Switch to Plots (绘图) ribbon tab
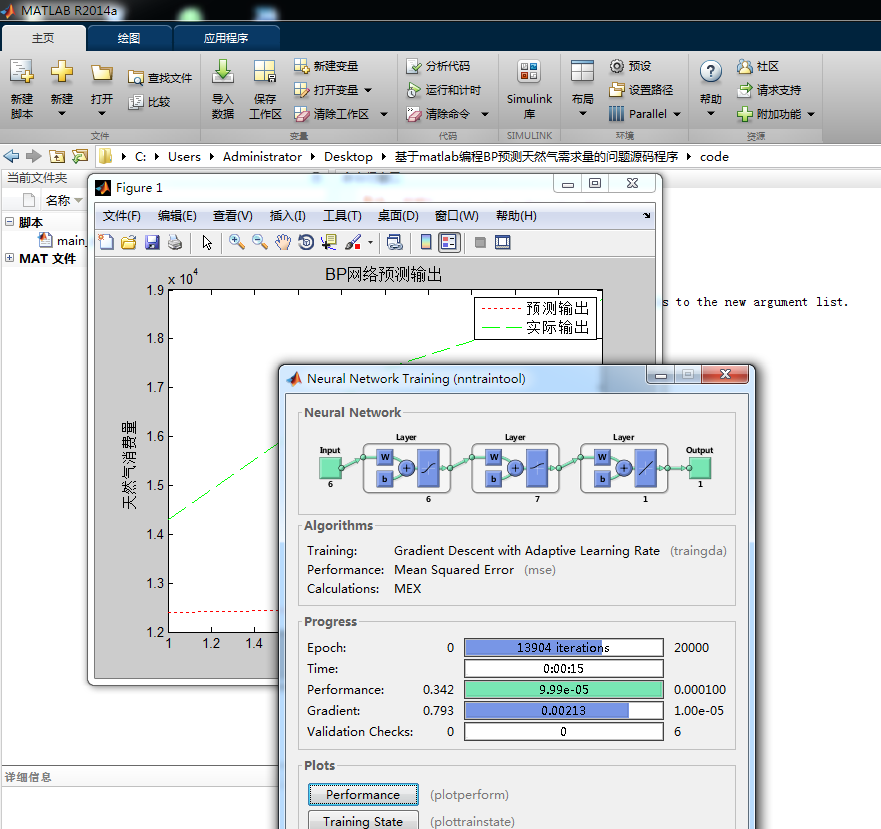This screenshot has height=829, width=881. pyautogui.click(x=129, y=38)
